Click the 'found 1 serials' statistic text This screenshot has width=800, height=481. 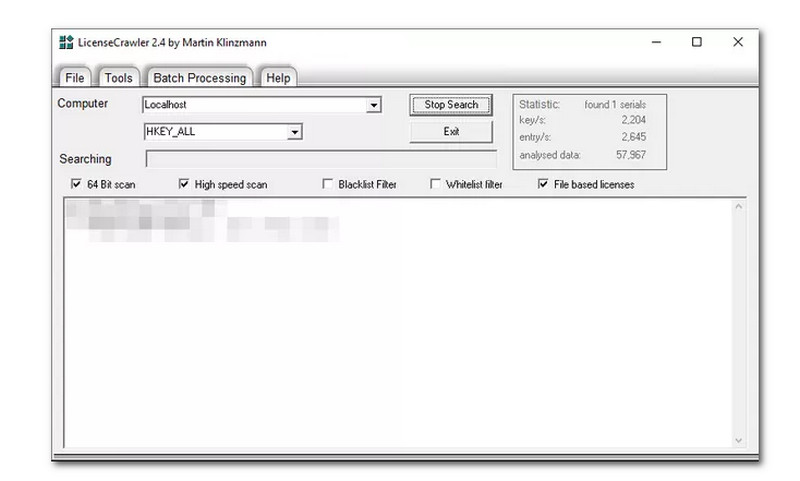click(615, 105)
